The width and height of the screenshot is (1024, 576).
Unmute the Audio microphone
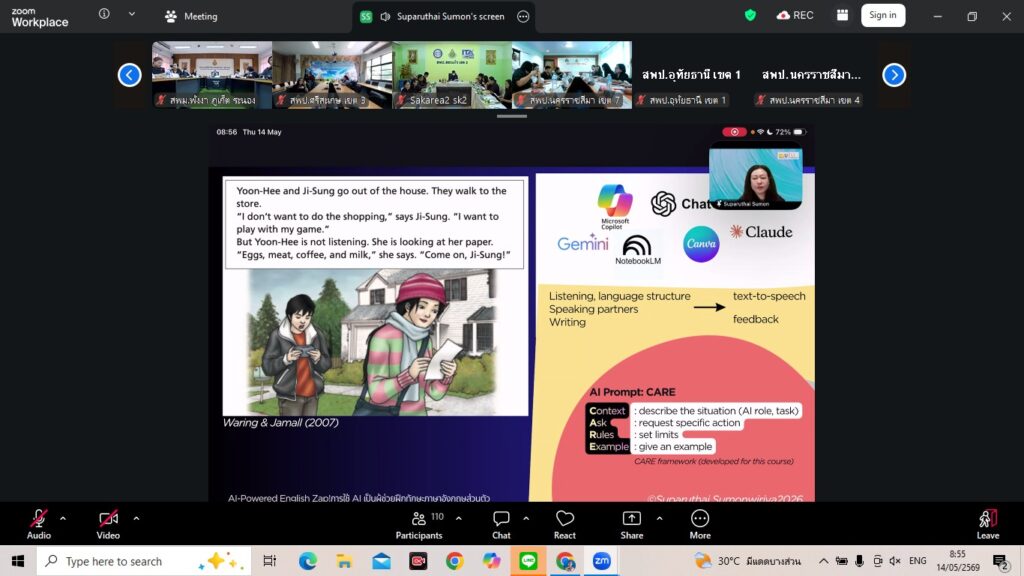pyautogui.click(x=39, y=524)
